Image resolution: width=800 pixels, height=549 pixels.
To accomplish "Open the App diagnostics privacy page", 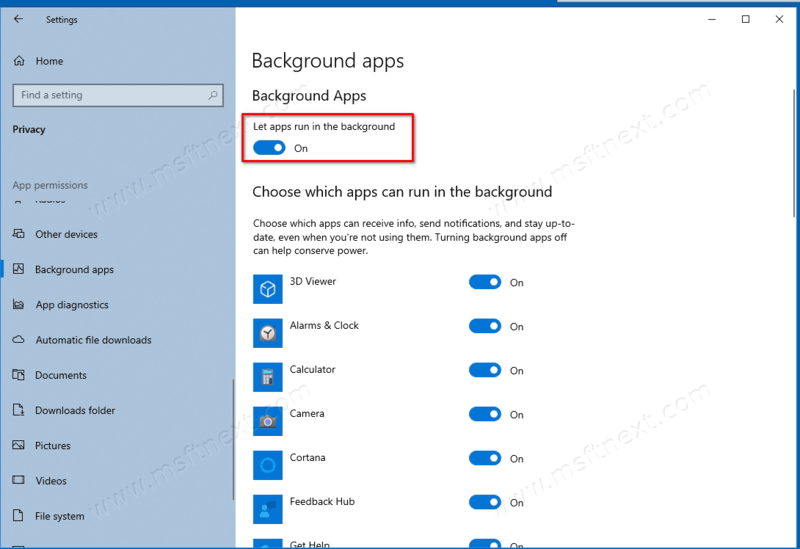I will [72, 305].
